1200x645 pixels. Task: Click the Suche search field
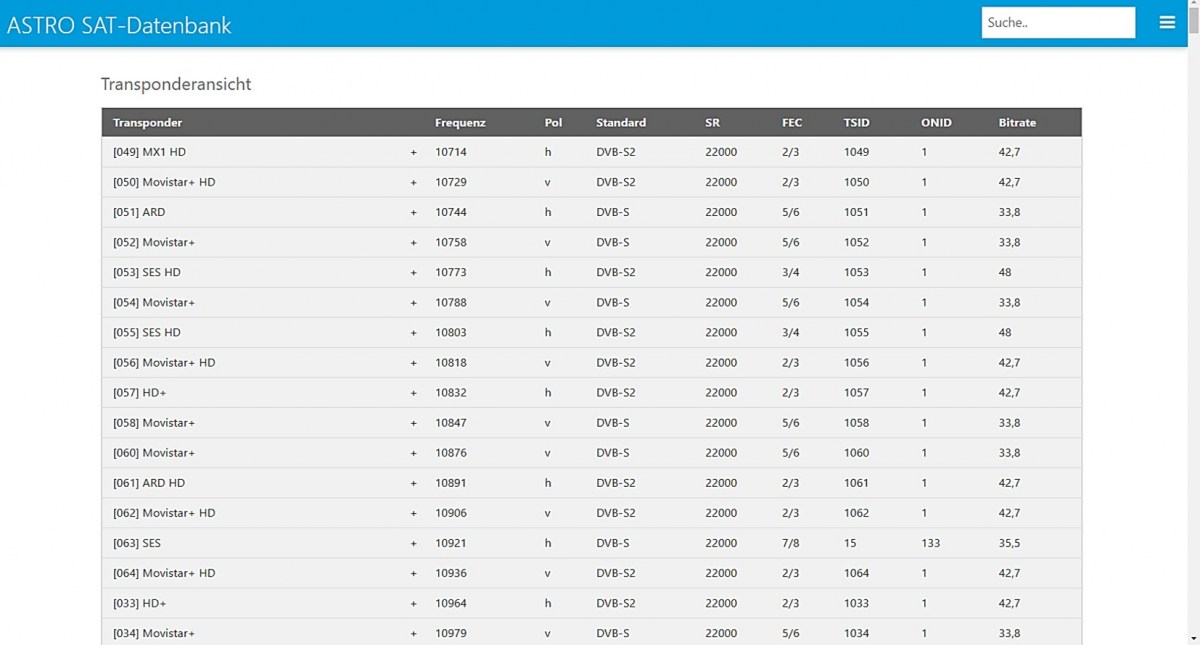(x=1058, y=22)
